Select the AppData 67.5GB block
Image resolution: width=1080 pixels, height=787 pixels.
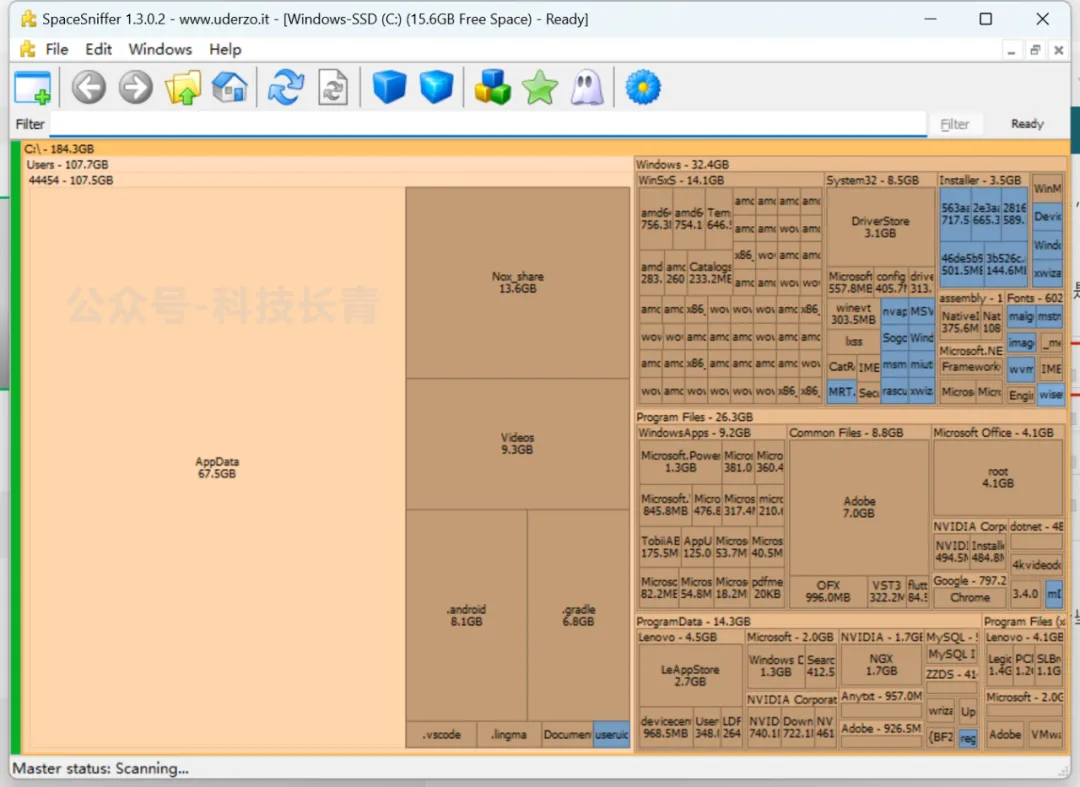click(217, 468)
